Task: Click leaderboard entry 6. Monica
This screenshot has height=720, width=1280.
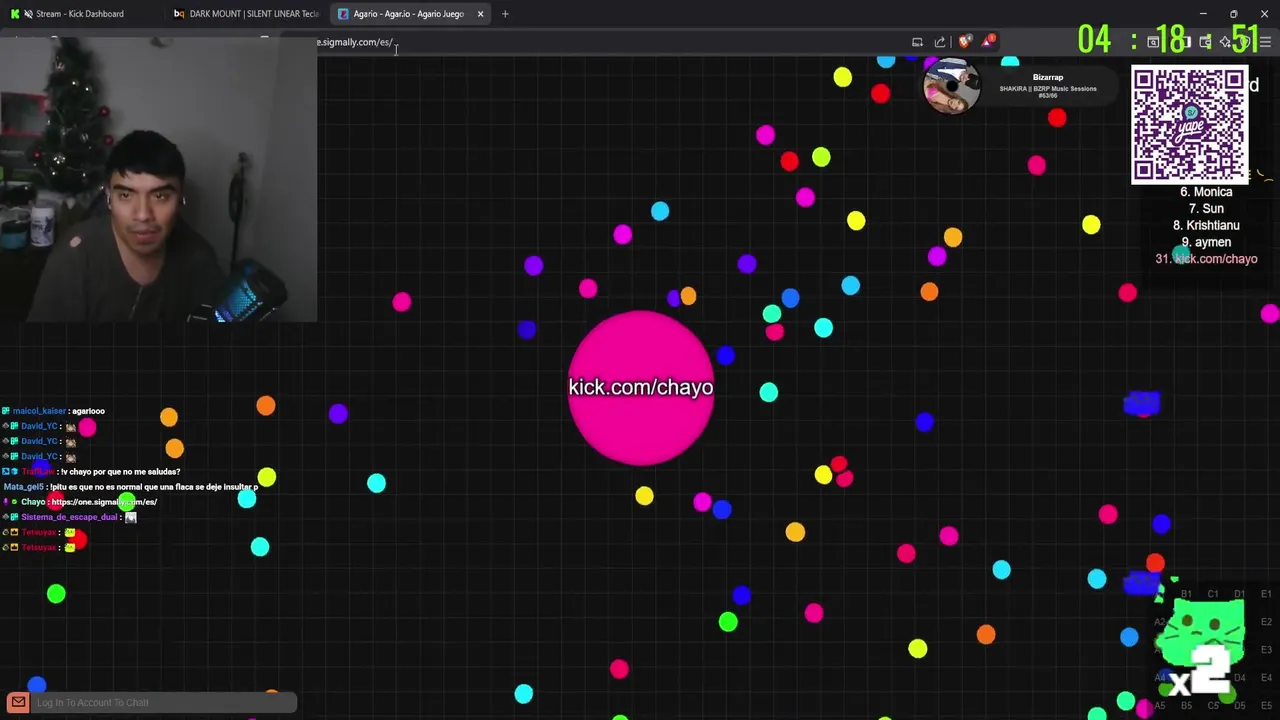Action: (x=1206, y=192)
